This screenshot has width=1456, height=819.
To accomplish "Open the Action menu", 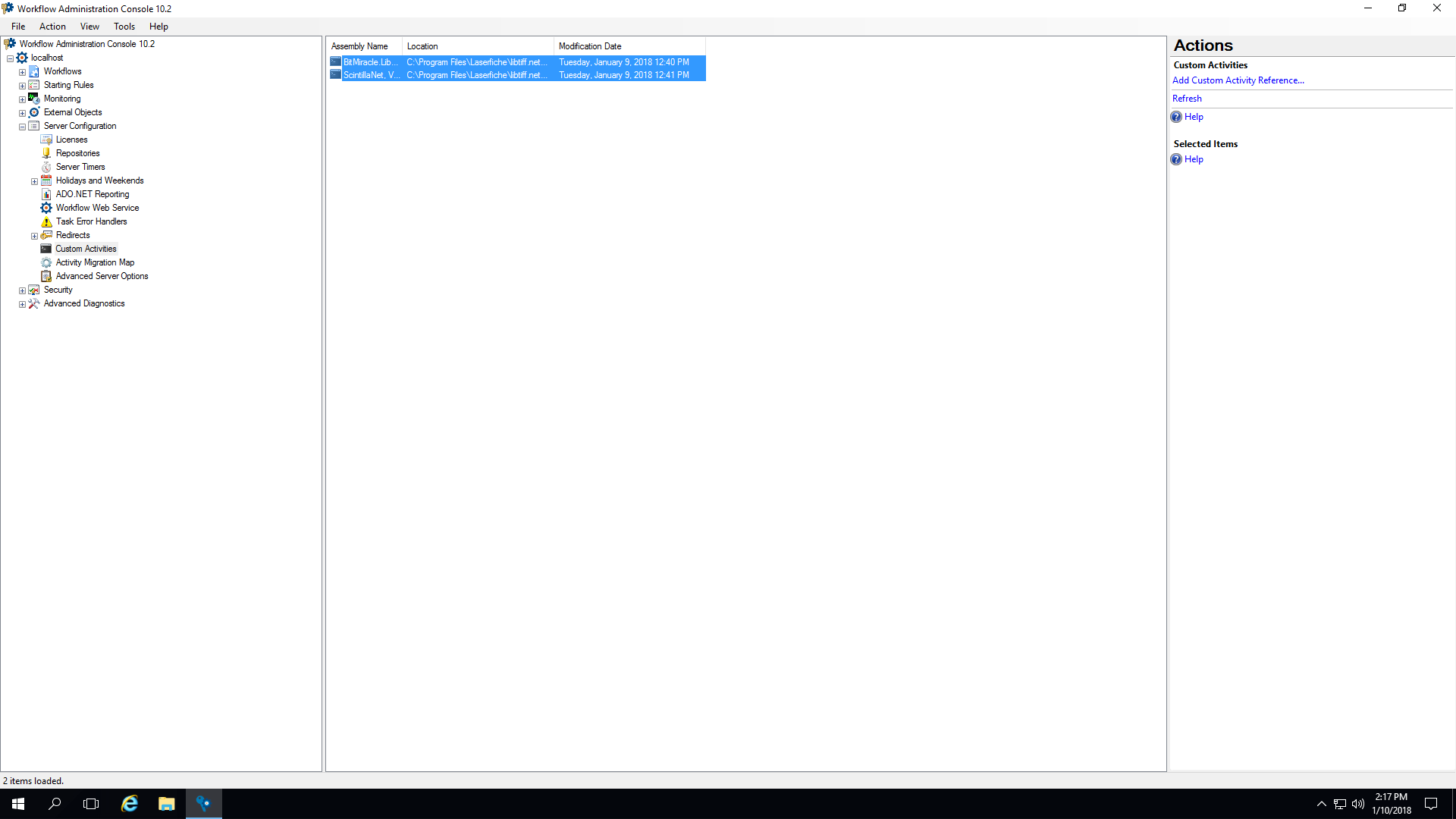I will tap(52, 27).
